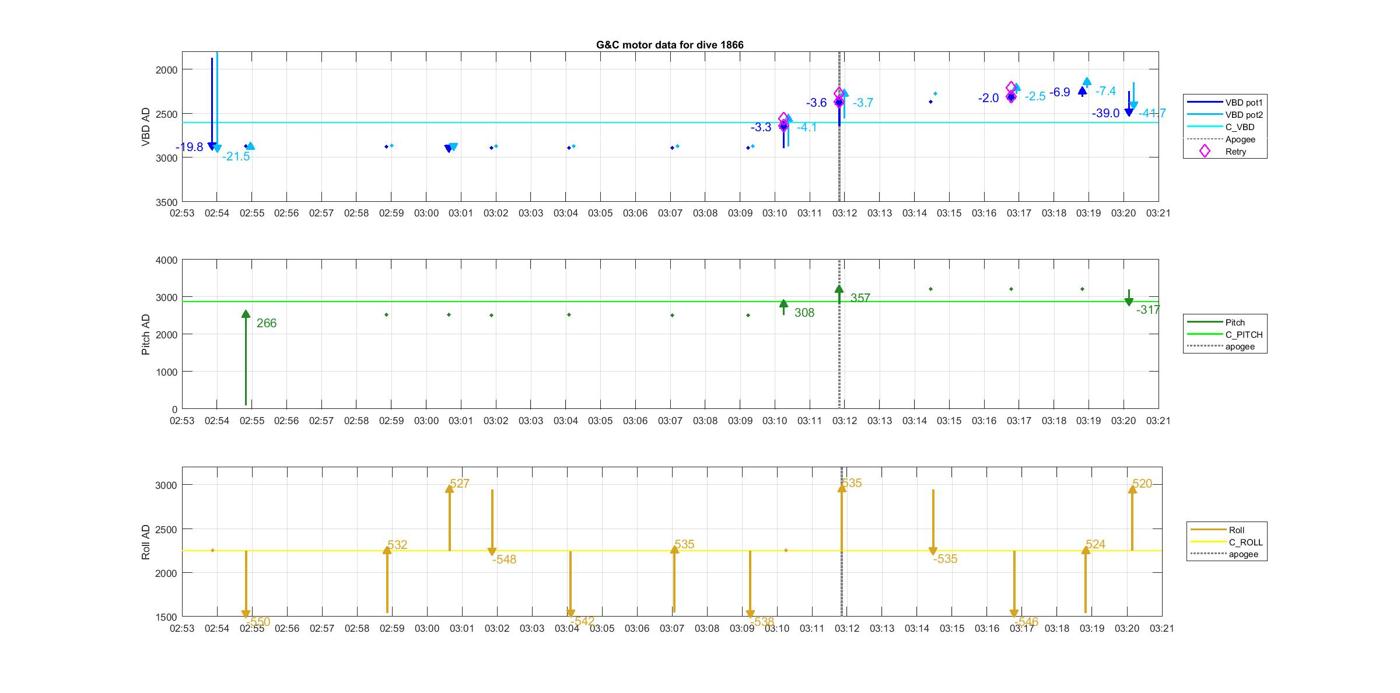Click the 4000 y-tick on the Pitch plot
The height and width of the screenshot is (693, 1400).
point(166,260)
